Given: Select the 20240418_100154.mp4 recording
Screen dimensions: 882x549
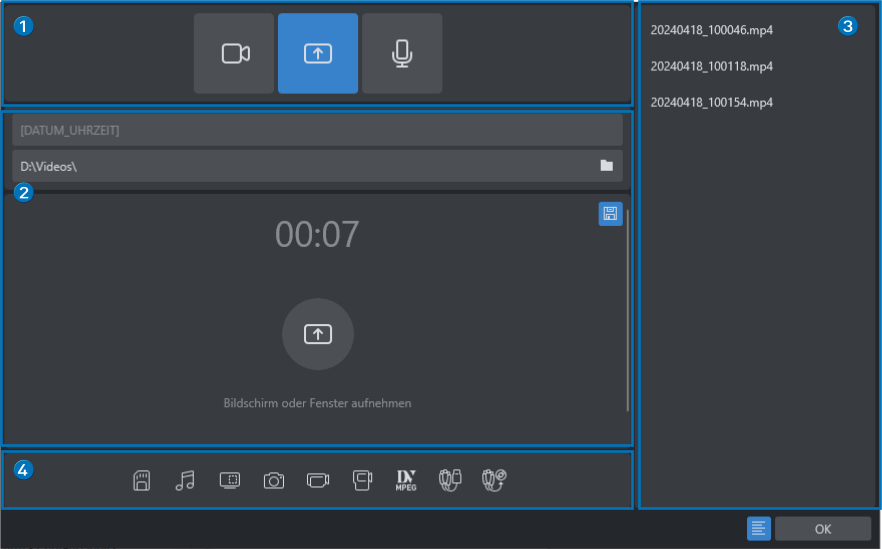Looking at the screenshot, I should point(711,102).
